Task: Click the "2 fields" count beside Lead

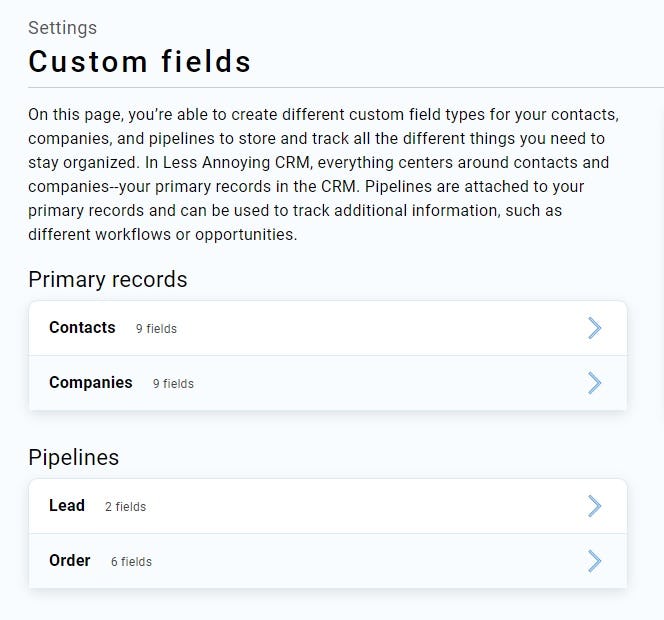Action: pyautogui.click(x=125, y=507)
